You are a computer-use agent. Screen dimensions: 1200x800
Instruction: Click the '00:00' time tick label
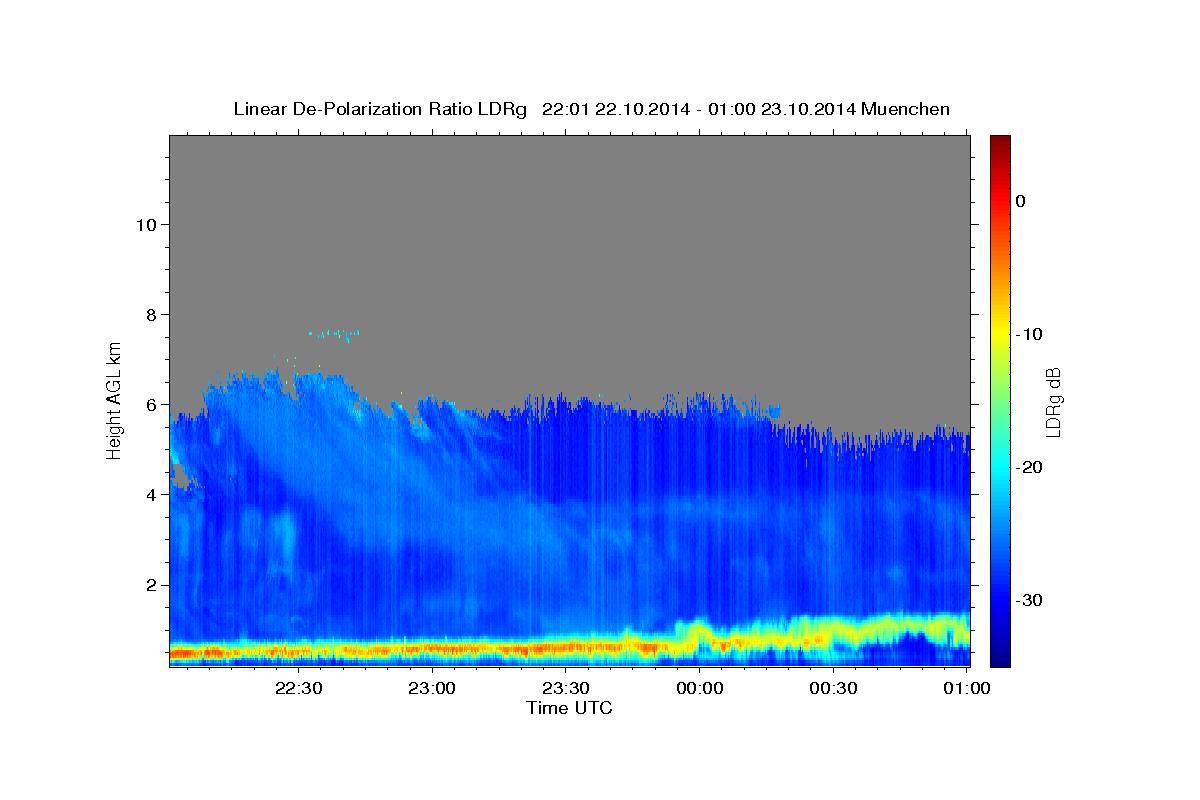700,688
